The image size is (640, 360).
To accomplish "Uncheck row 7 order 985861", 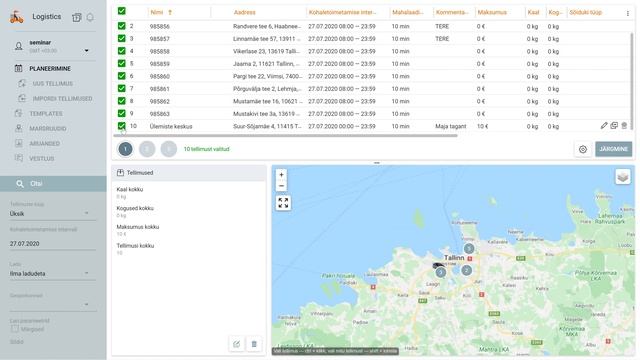I will click(122, 88).
